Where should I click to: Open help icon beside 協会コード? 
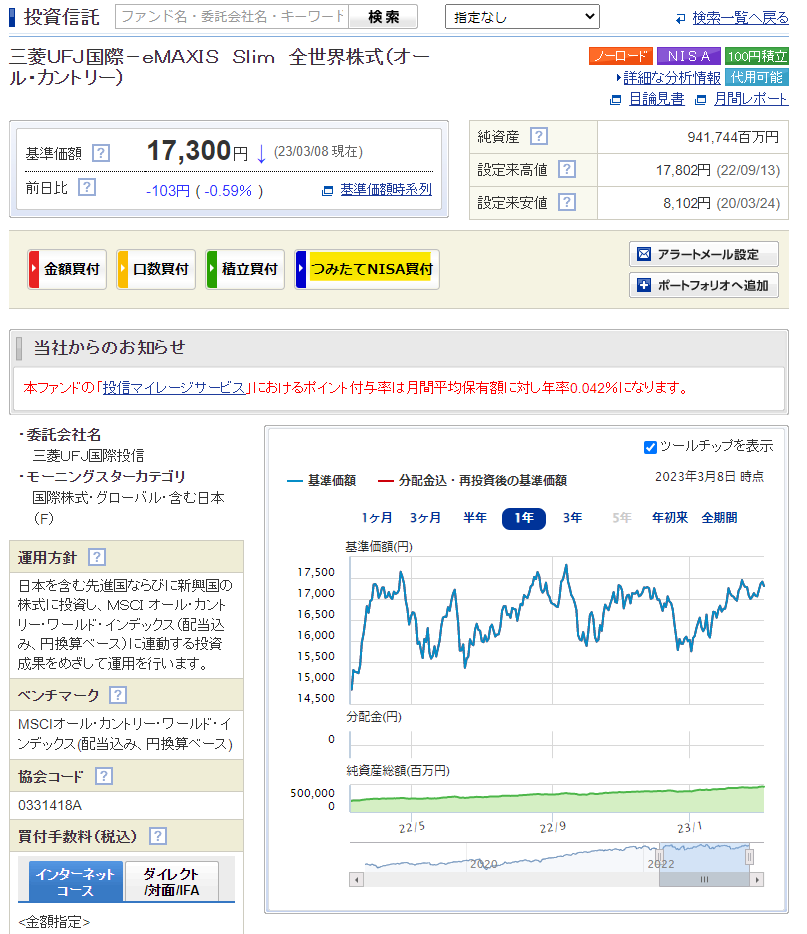(x=104, y=776)
